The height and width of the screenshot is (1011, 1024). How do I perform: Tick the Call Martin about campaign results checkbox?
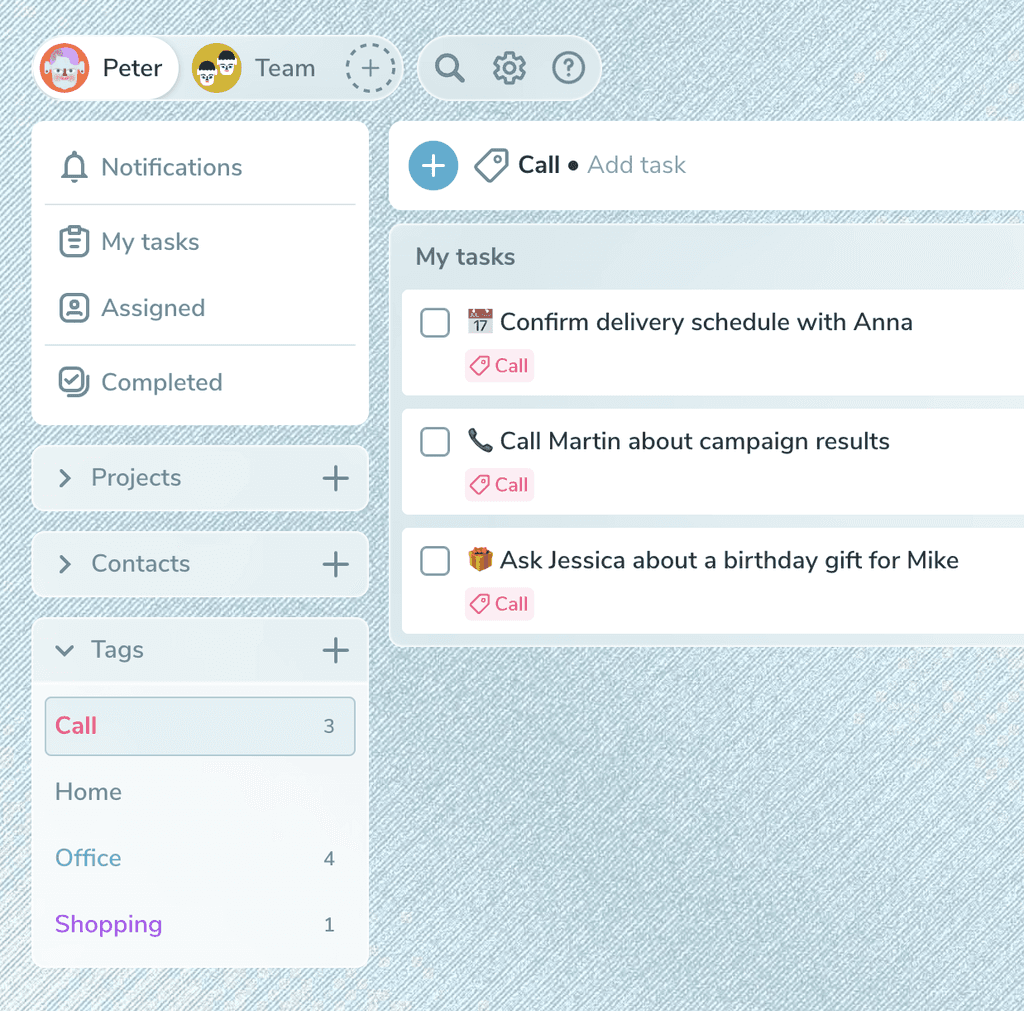(435, 442)
